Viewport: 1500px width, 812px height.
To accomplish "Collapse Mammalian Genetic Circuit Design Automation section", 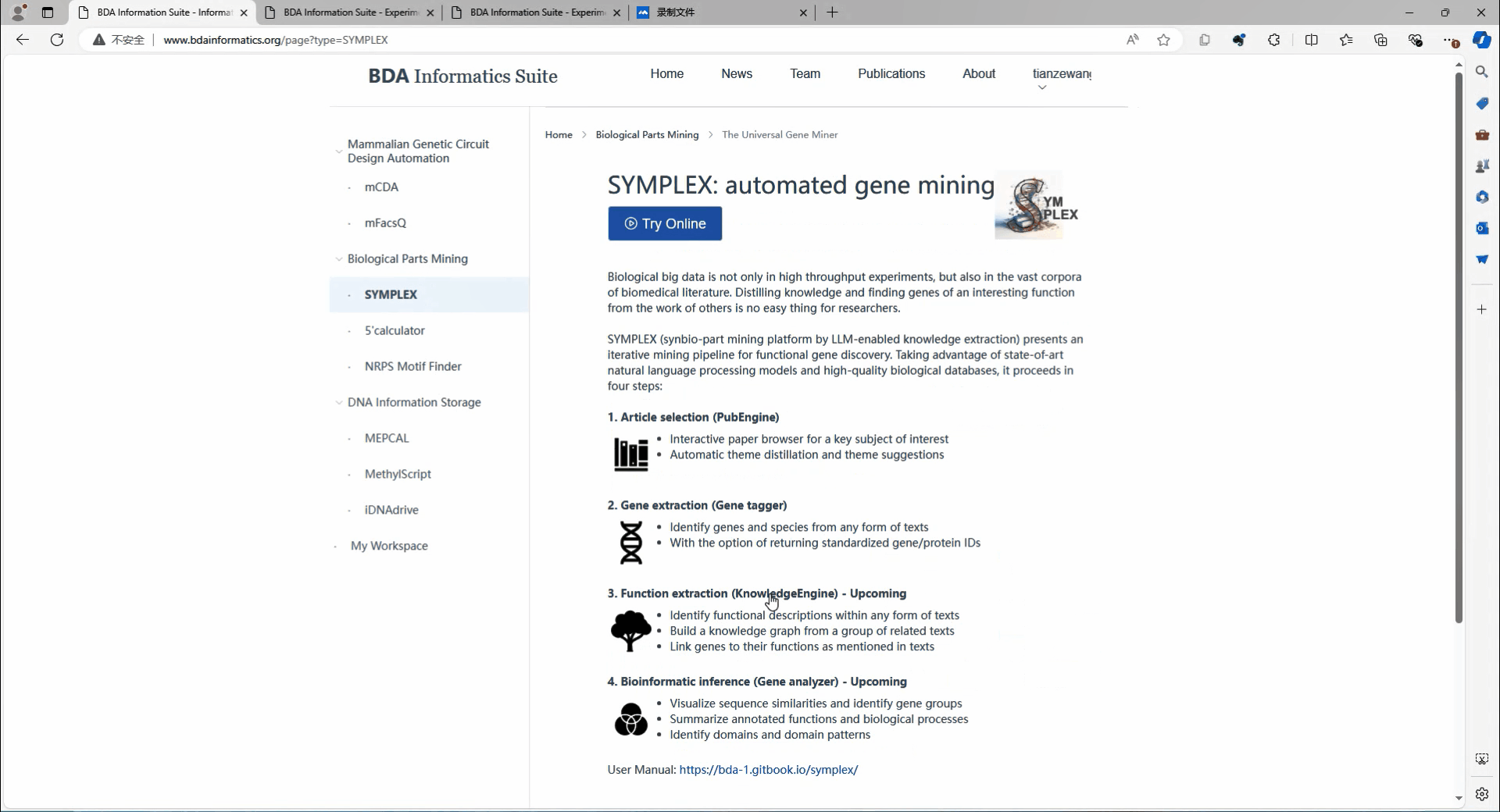I will [338, 151].
